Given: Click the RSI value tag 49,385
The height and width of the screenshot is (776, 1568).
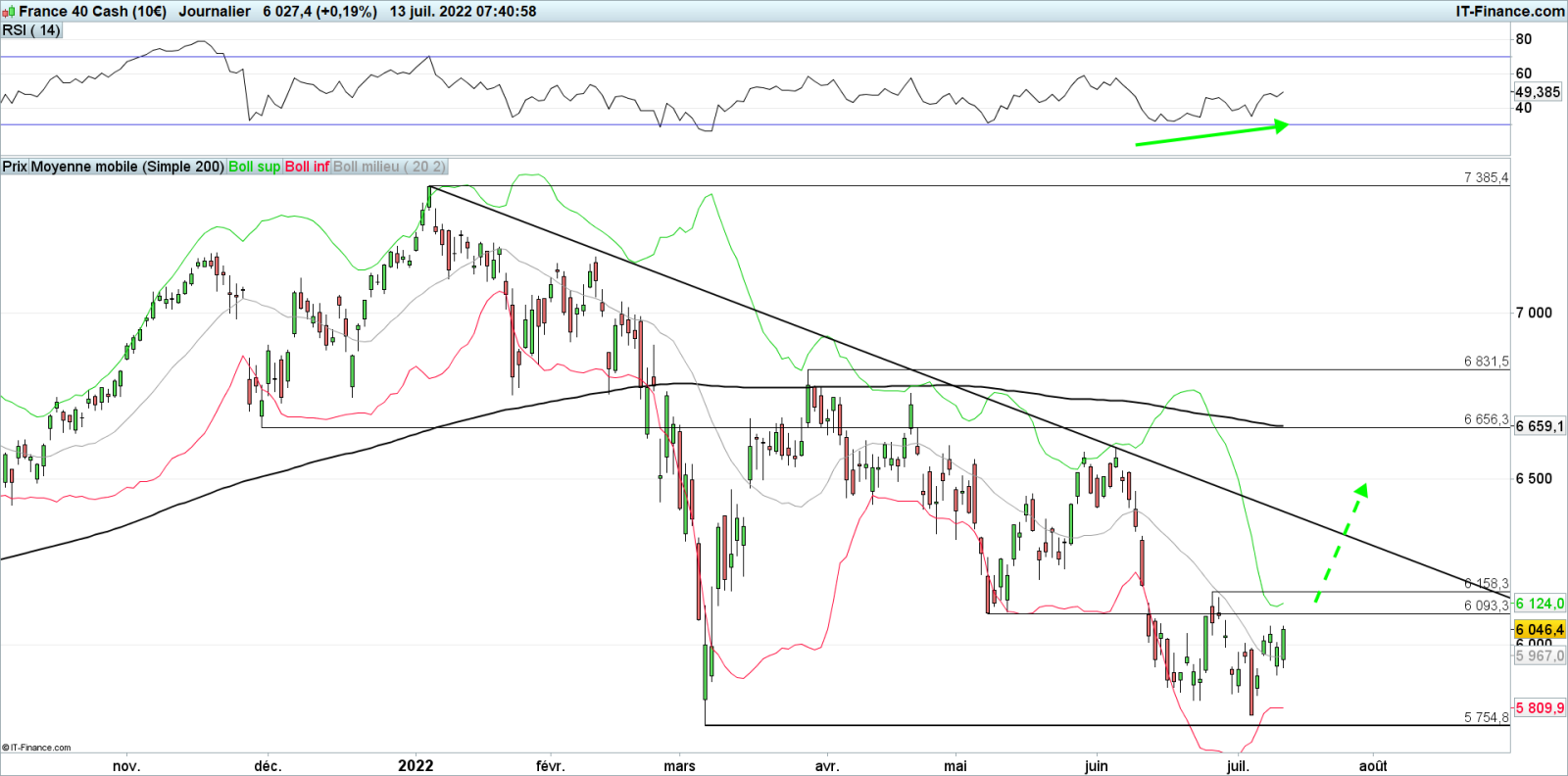Looking at the screenshot, I should (x=1538, y=92).
